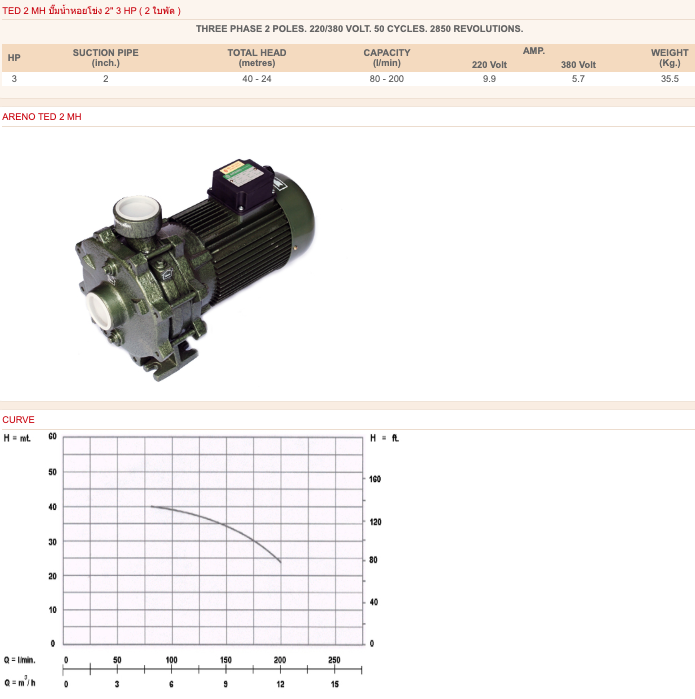Click the ARENO TED 2 MH heading

pos(42,117)
